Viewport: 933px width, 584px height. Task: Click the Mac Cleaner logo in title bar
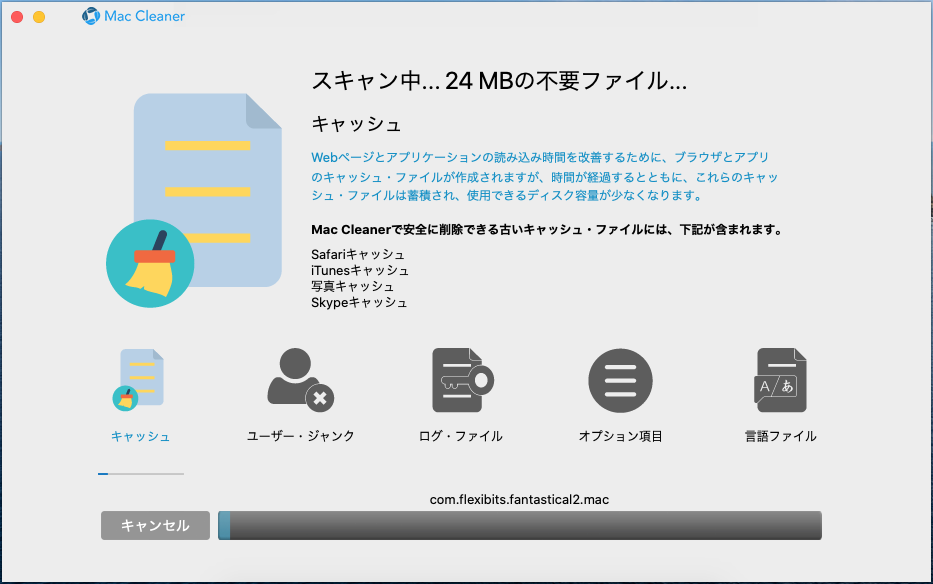[x=90, y=16]
